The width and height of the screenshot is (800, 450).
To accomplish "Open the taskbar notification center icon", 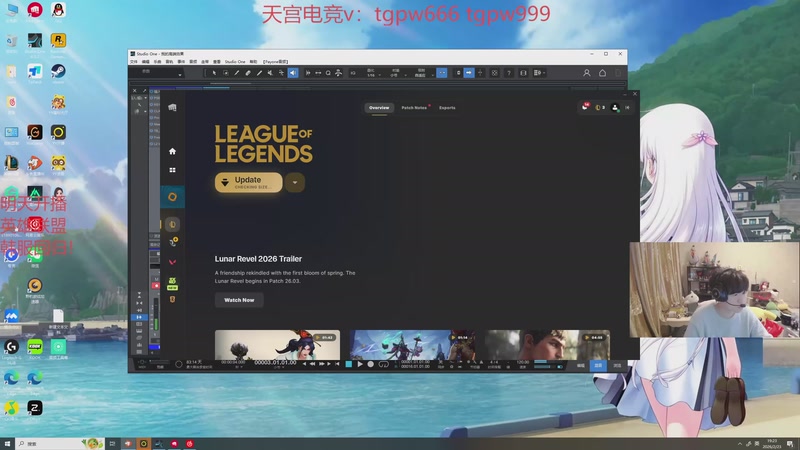I will click(790, 444).
